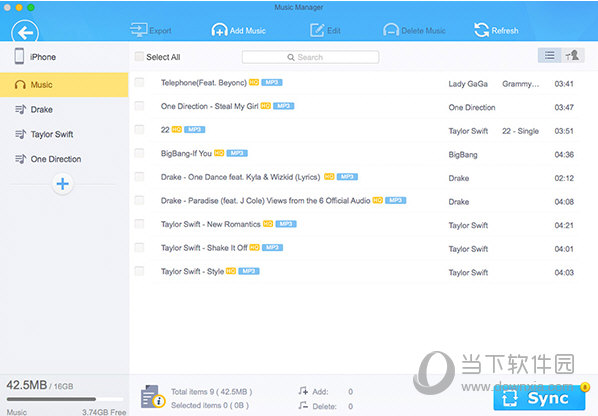Click the green maximize window button
Screen dimensions: 598x416
[x=31, y=7]
